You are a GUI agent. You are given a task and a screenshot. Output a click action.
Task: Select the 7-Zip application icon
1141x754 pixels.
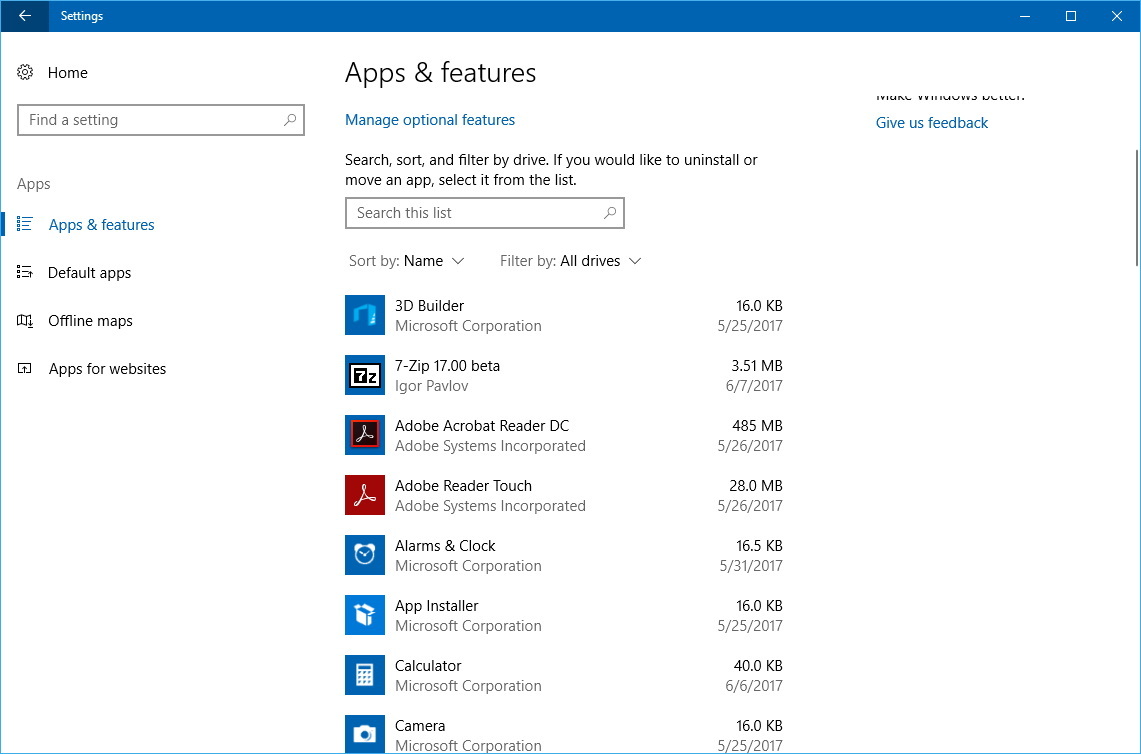[x=364, y=375]
